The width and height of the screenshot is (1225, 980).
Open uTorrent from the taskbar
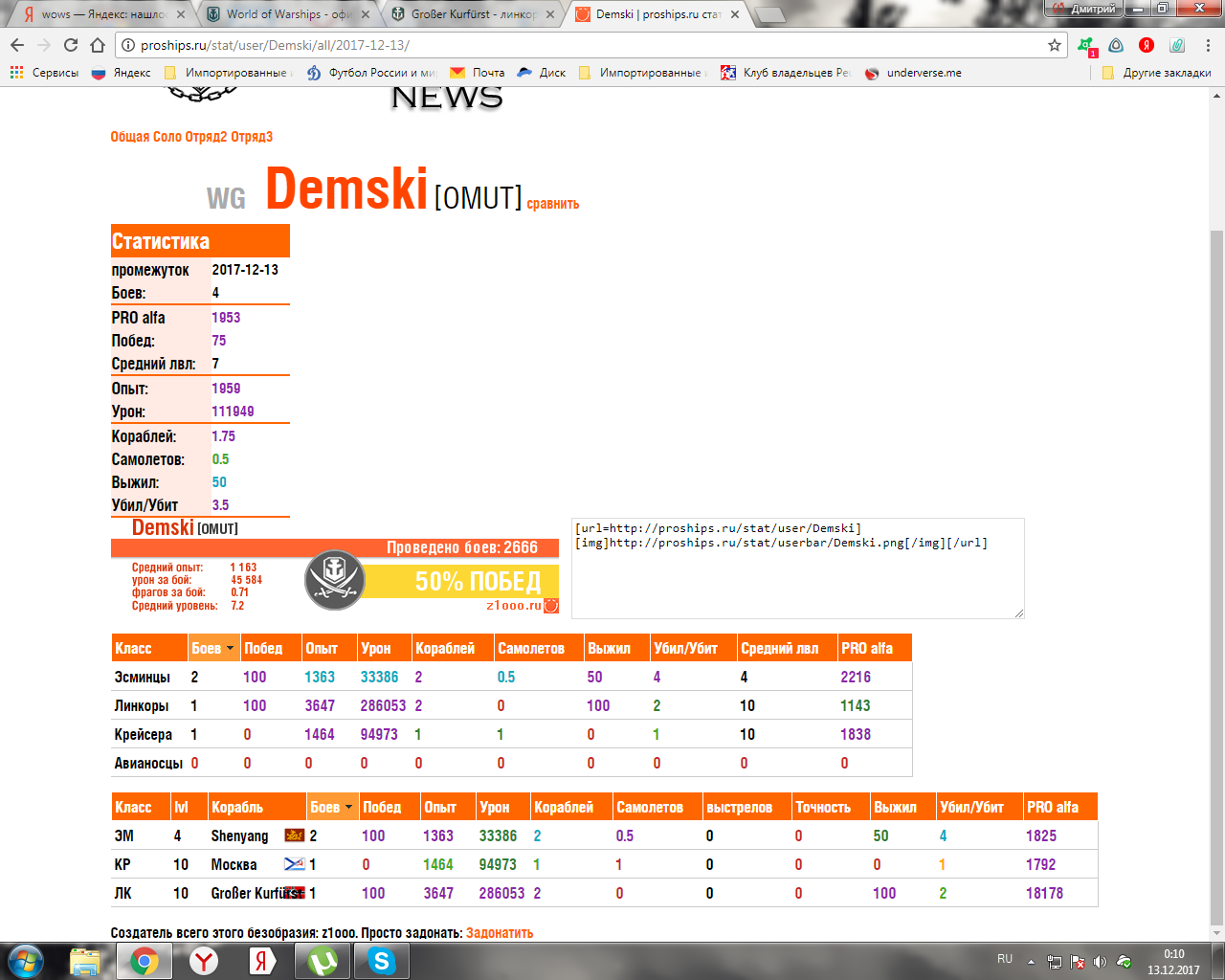coord(323,960)
